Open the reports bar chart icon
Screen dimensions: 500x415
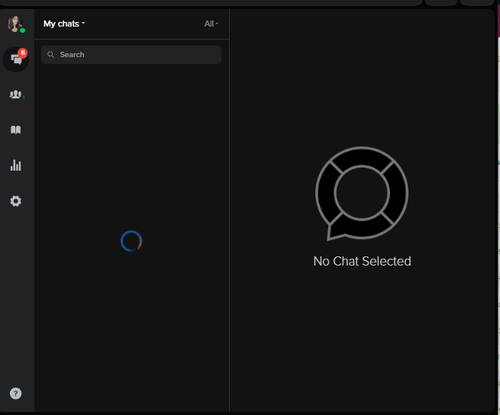[x=16, y=165]
